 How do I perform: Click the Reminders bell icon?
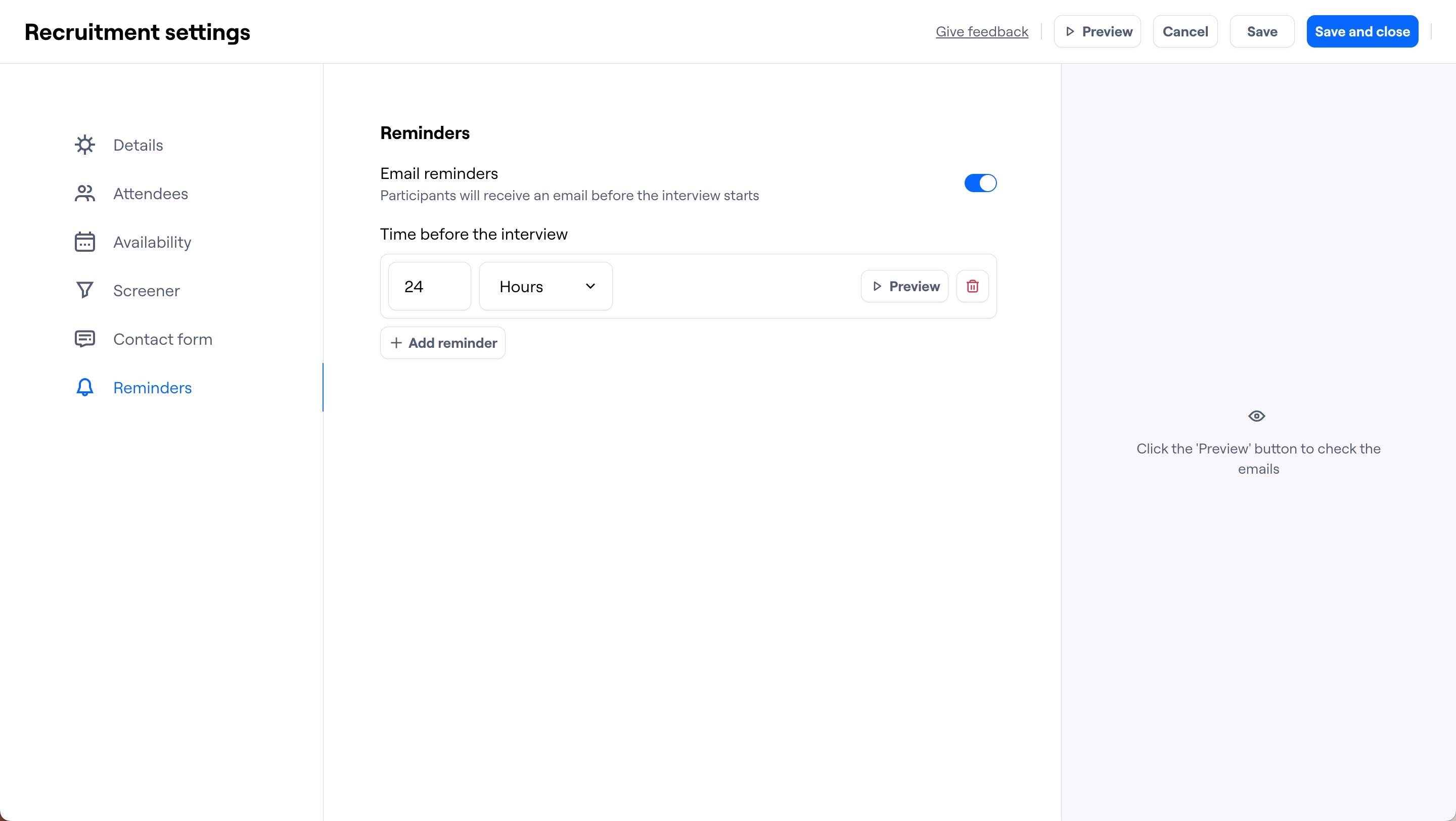(85, 388)
